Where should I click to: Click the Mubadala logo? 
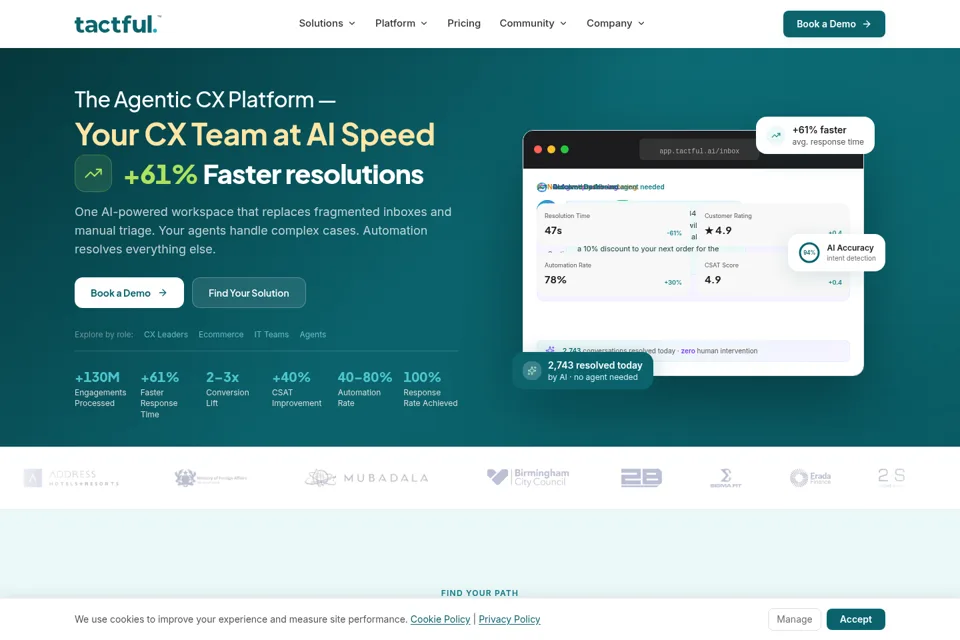[366, 478]
